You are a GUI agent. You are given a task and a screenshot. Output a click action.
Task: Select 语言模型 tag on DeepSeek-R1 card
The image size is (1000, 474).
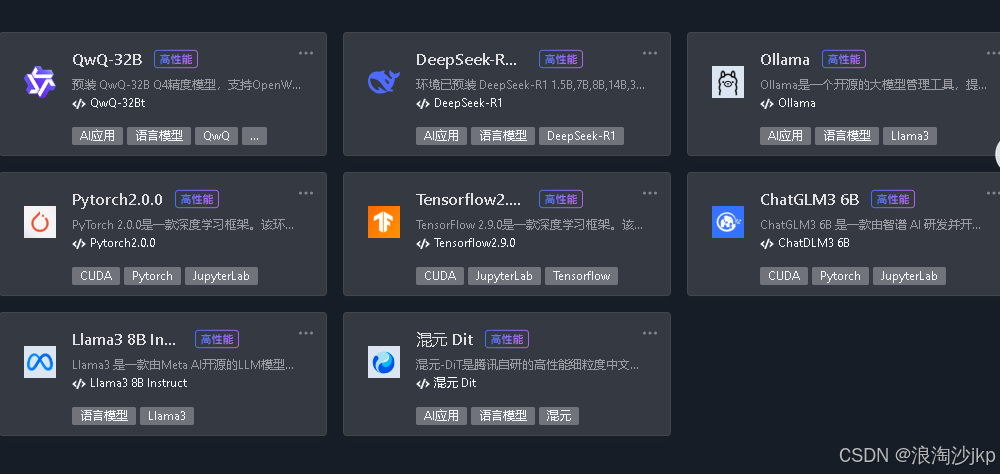[503, 136]
